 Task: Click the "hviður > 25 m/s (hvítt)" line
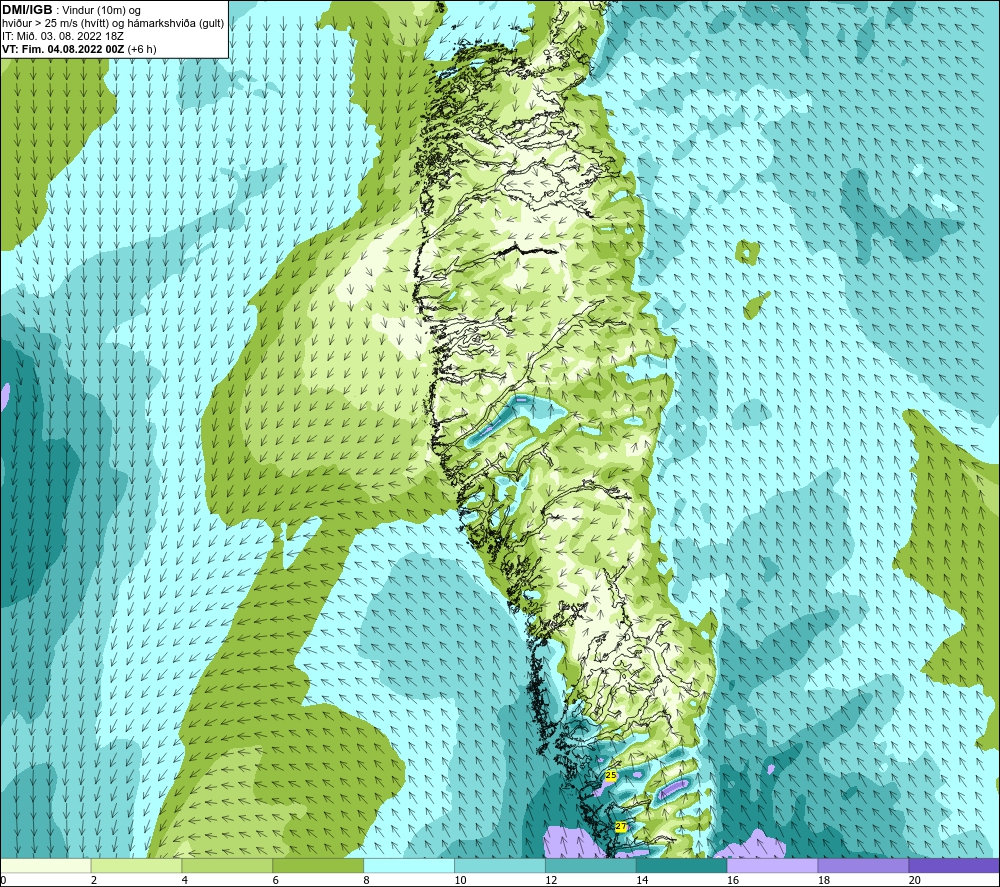click(x=55, y=23)
